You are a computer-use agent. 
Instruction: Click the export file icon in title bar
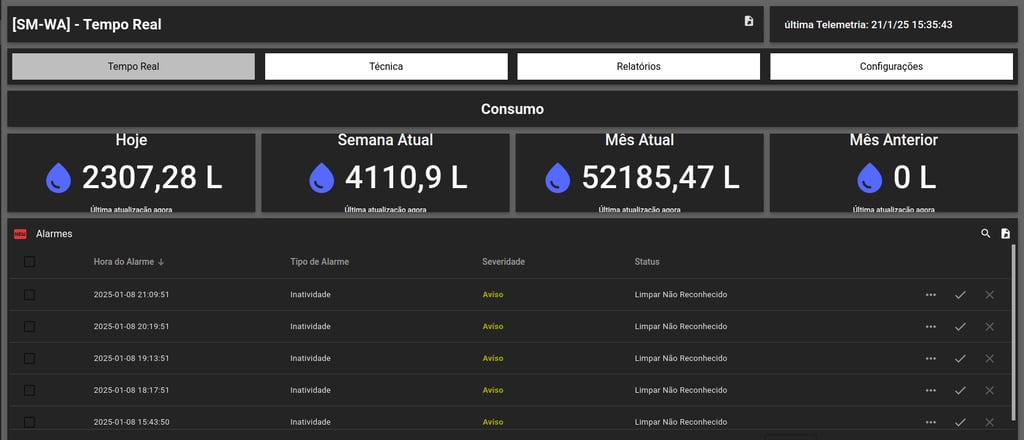748,21
